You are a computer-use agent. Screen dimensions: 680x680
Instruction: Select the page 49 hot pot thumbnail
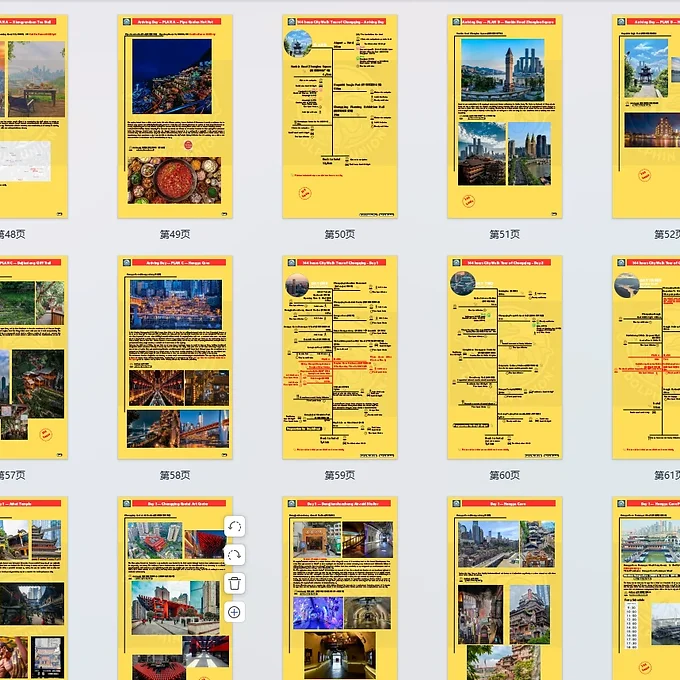tap(175, 116)
